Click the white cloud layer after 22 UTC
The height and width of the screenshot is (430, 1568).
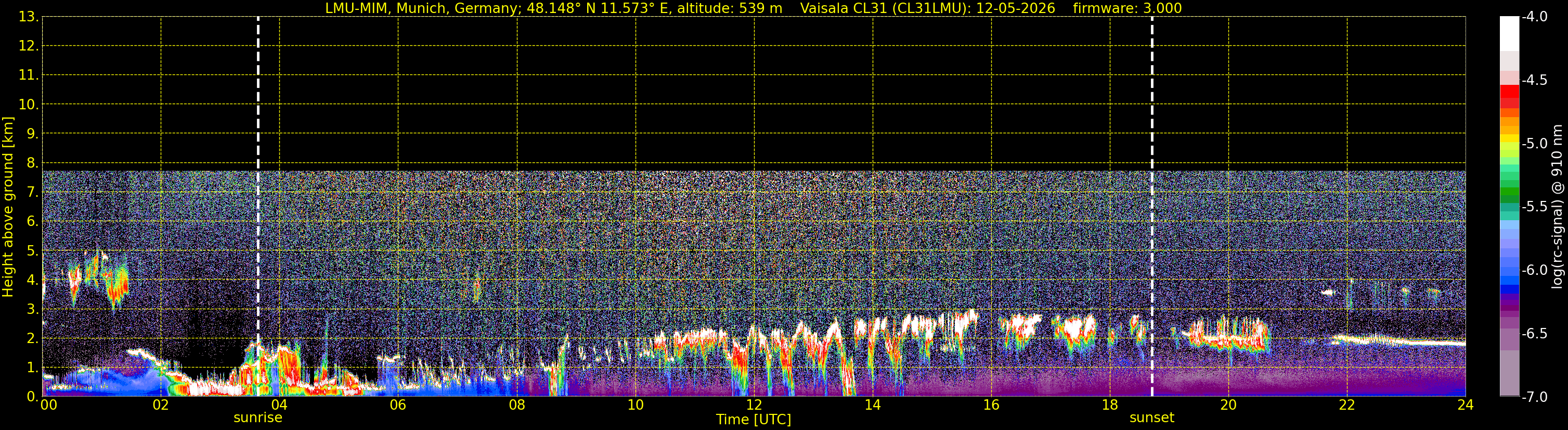1397,340
